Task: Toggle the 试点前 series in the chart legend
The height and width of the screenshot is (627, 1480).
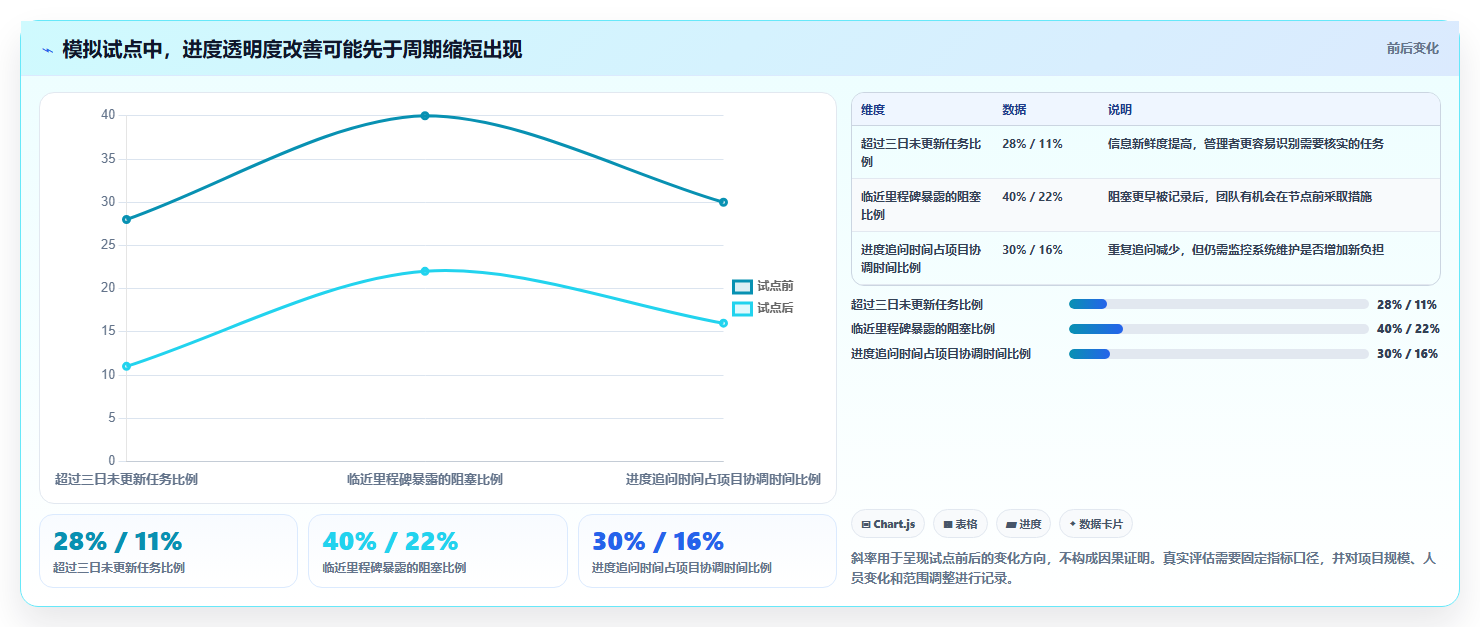Action: click(763, 286)
